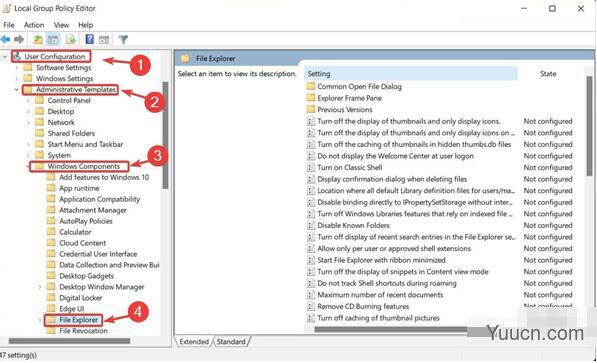Viewport: 597px width, 363px height.
Task: Click the policy icon beside Turn on Classic Shell
Action: (x=311, y=168)
